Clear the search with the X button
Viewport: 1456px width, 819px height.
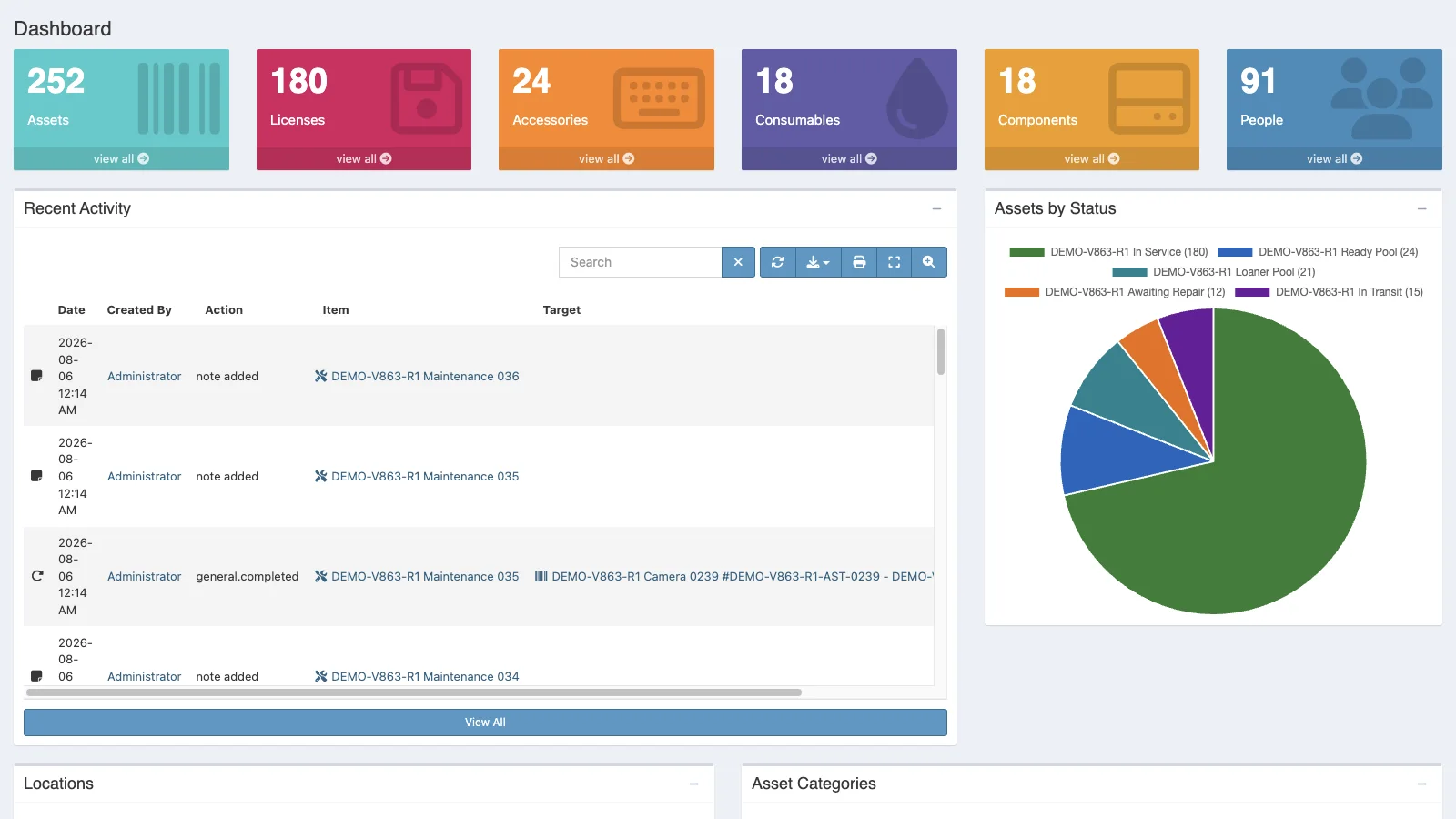pos(738,262)
